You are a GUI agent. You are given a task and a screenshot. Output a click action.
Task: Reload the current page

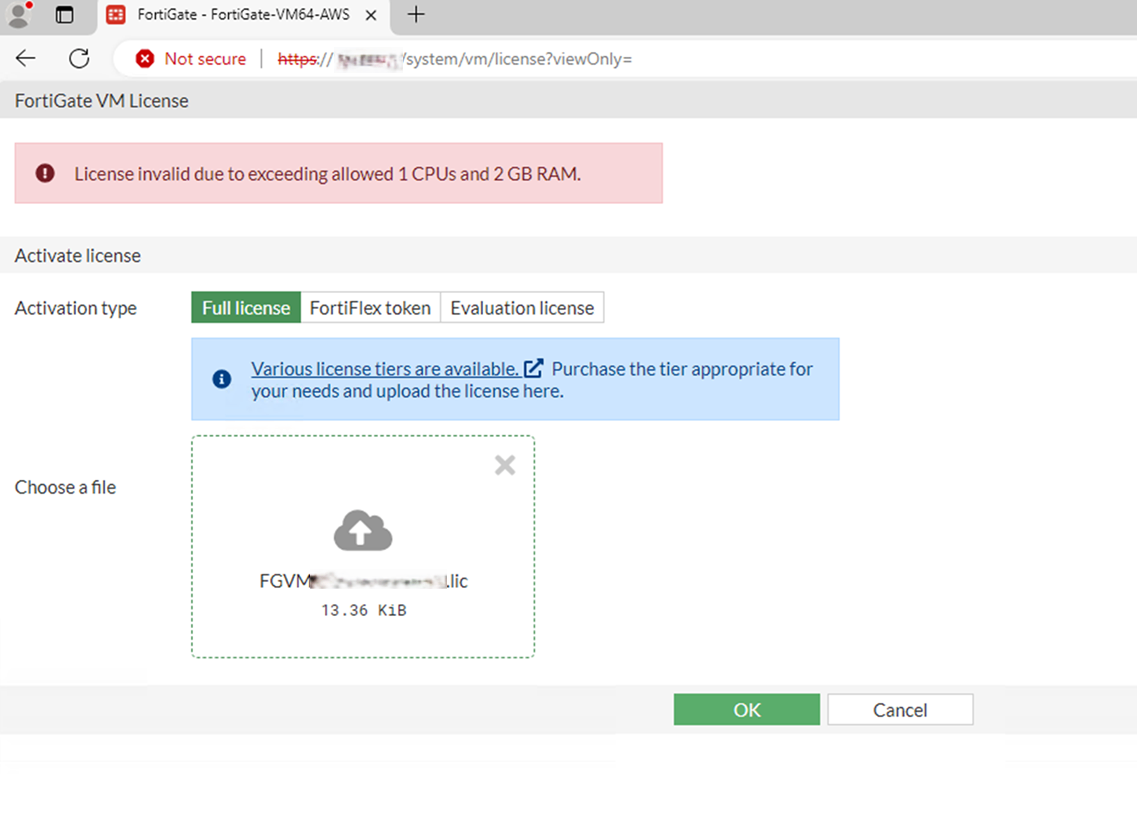[79, 58]
